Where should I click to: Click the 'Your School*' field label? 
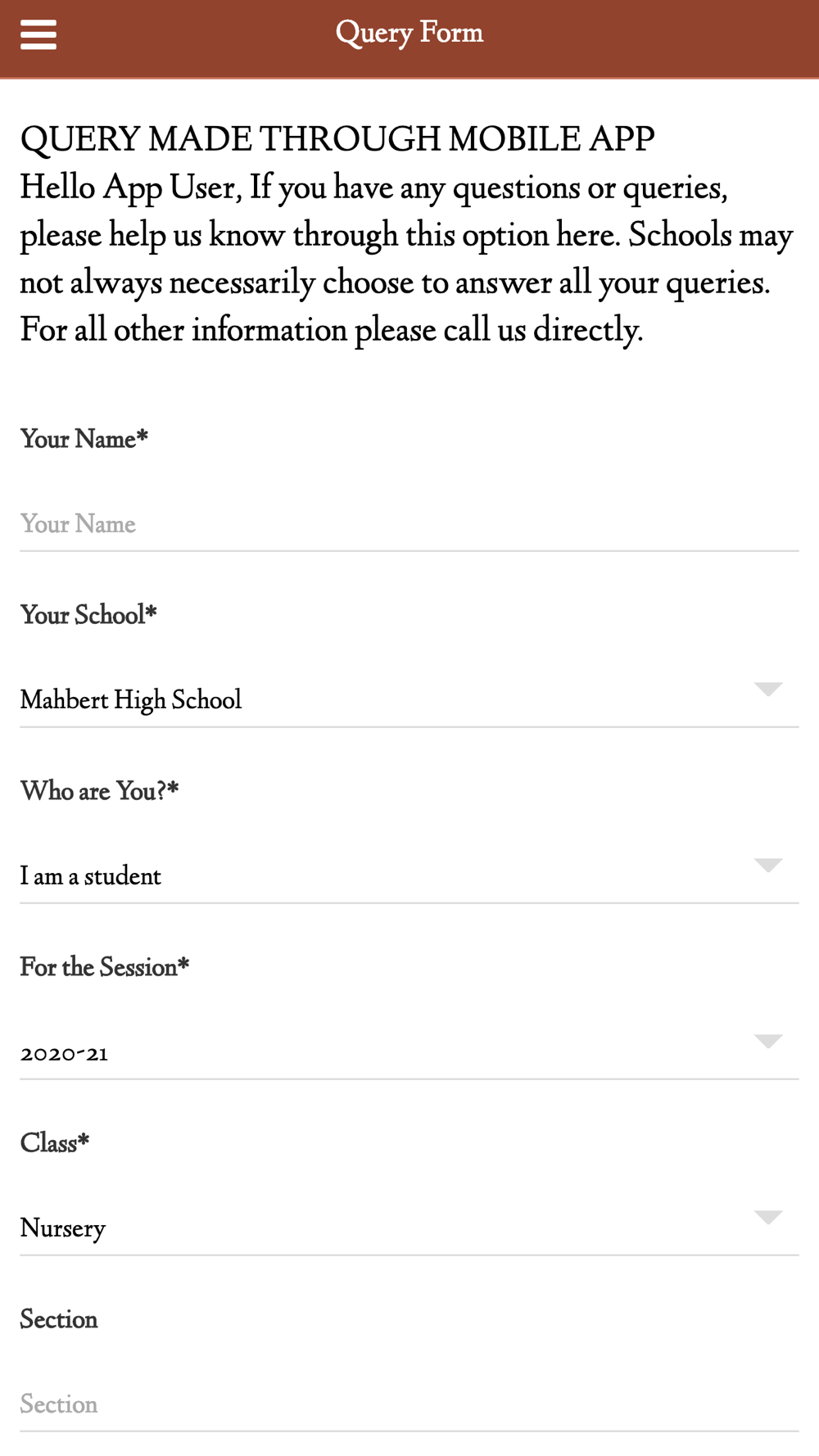[x=88, y=615]
